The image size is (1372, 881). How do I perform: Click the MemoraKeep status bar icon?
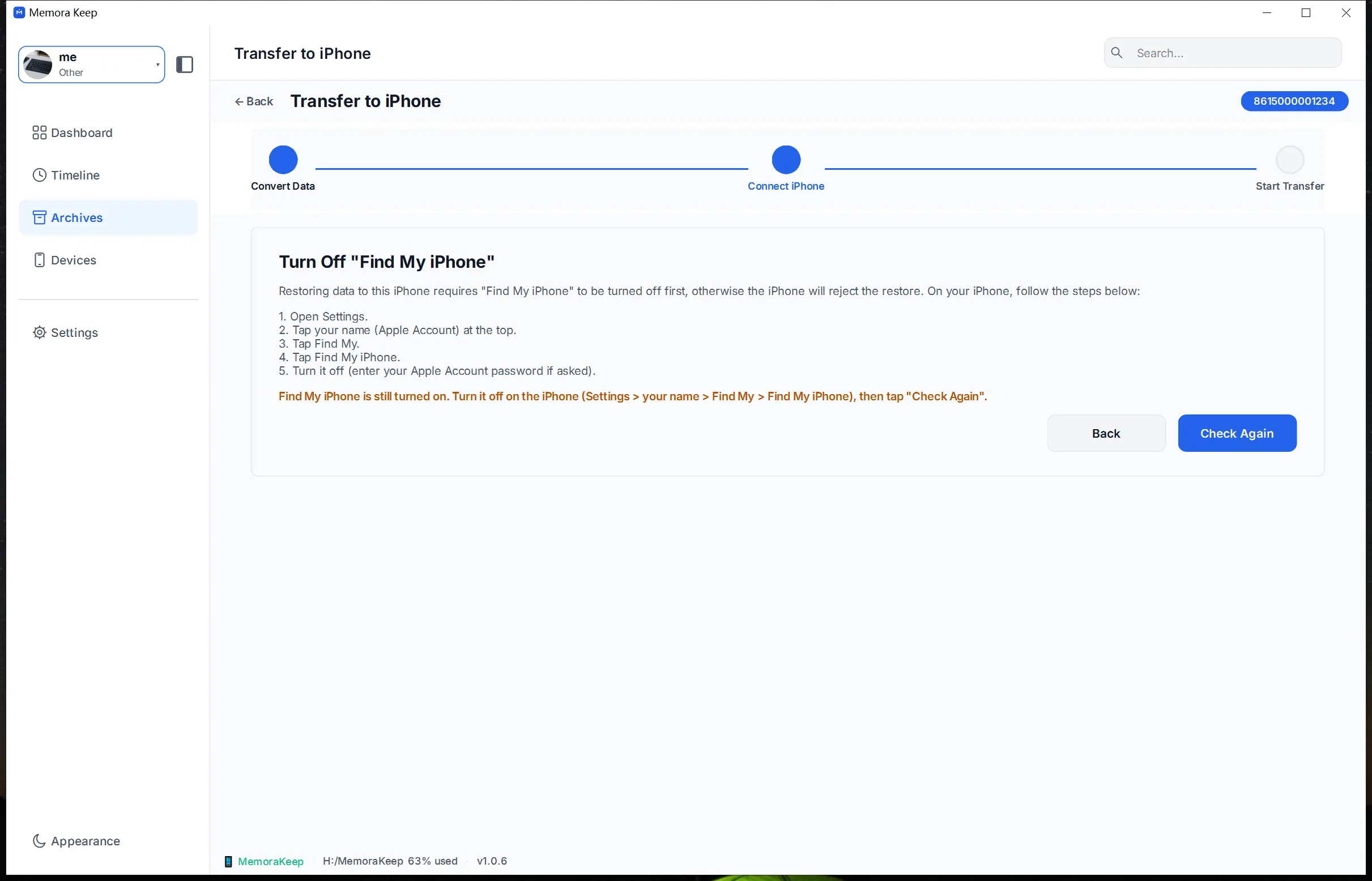pos(228,861)
